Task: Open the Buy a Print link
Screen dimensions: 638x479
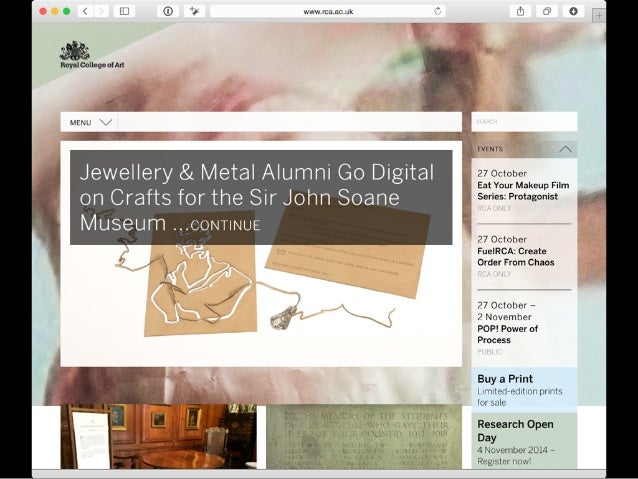Action: tap(505, 379)
